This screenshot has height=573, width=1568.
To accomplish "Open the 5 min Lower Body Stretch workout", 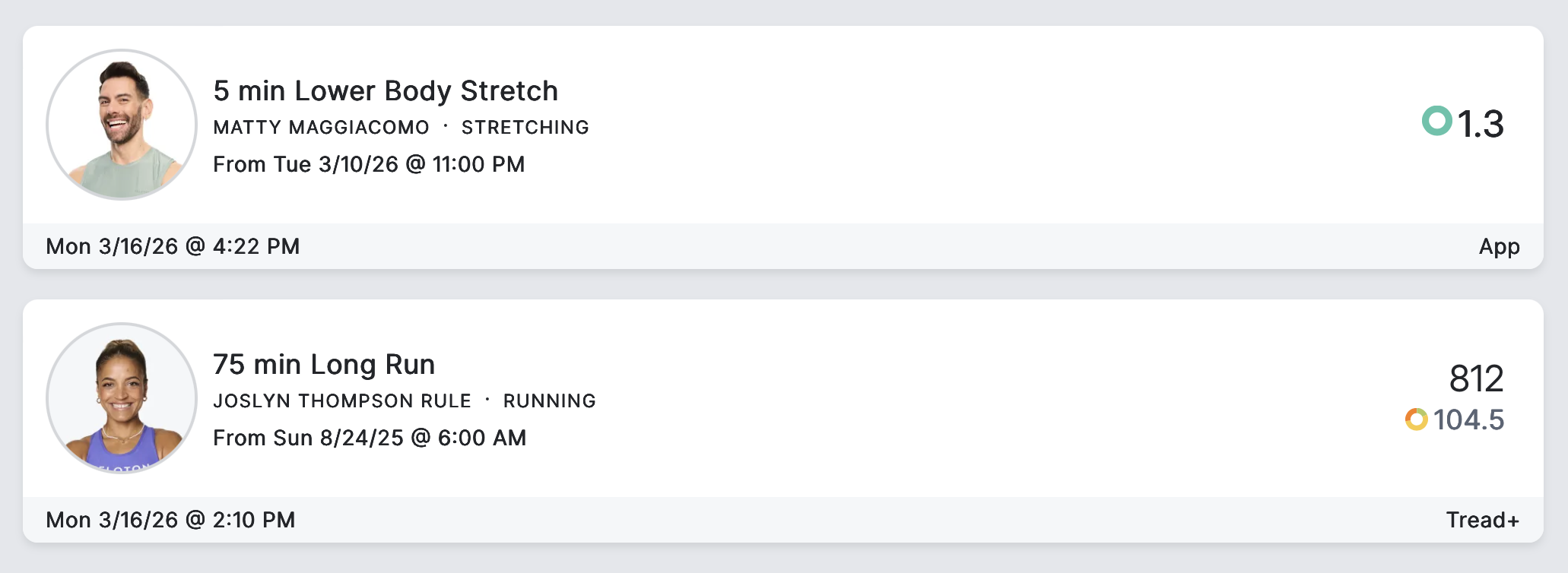I will pyautogui.click(x=386, y=91).
